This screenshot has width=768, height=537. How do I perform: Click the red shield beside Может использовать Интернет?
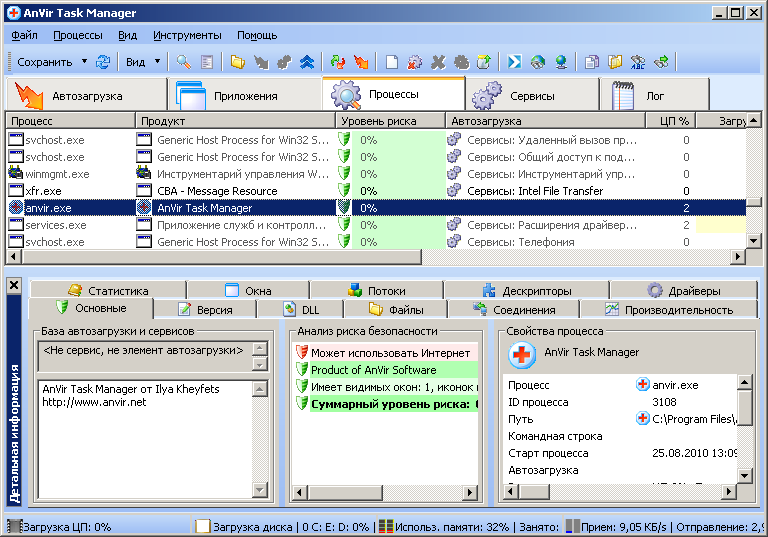(x=302, y=352)
